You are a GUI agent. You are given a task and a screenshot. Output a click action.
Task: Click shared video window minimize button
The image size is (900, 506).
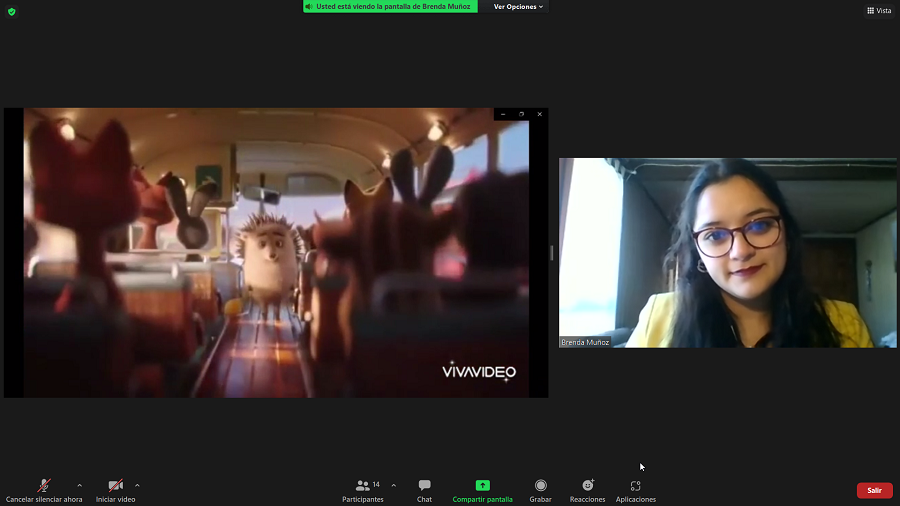[x=503, y=114]
